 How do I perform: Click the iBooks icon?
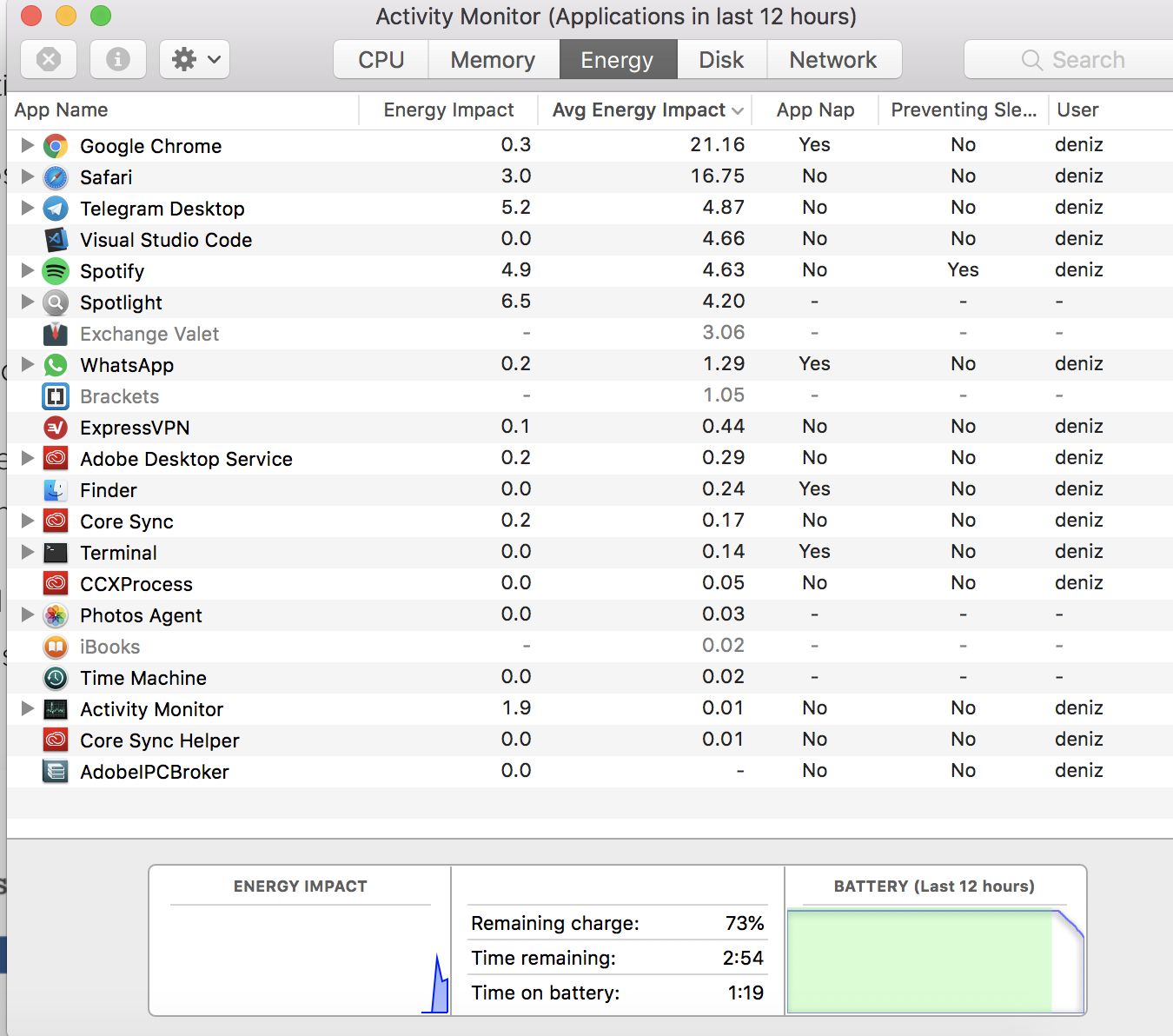56,647
